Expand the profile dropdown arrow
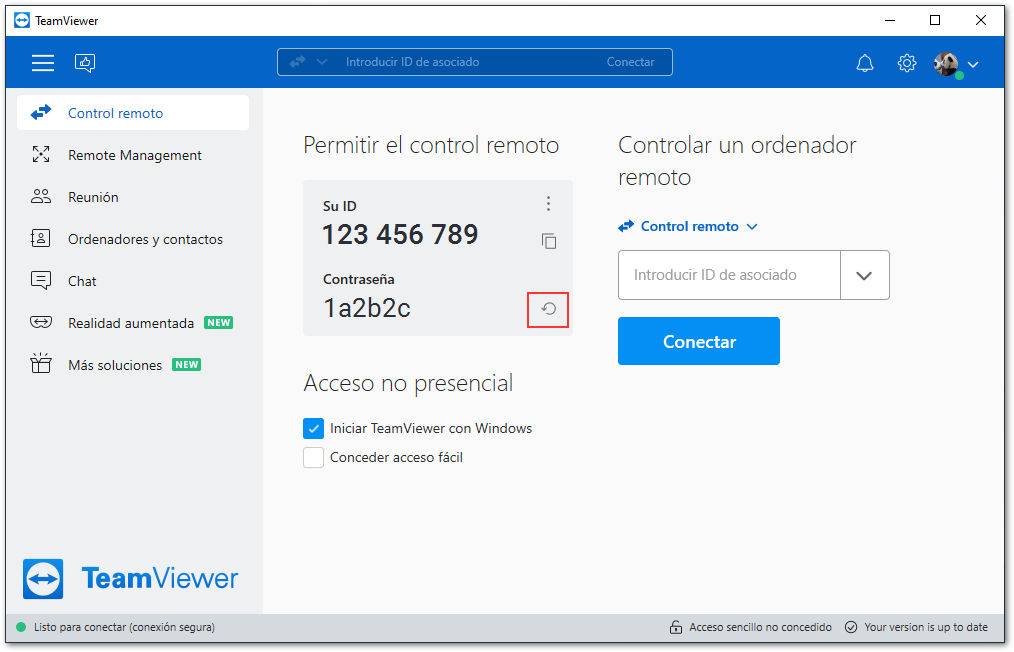 tap(973, 64)
